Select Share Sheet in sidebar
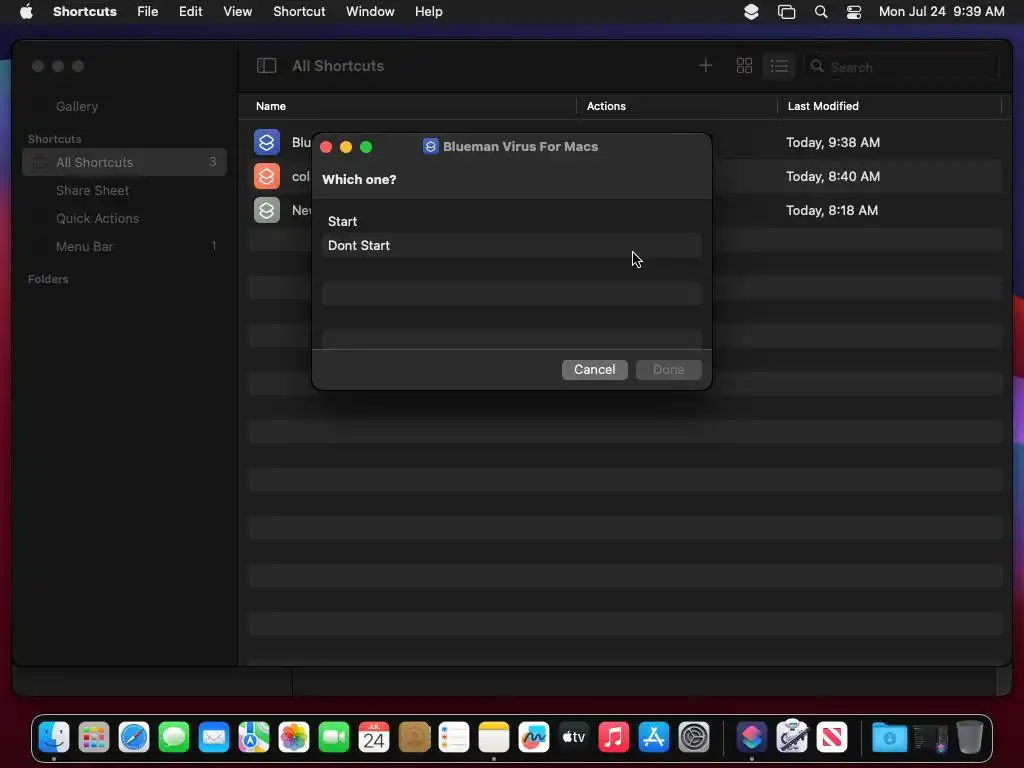The image size is (1024, 768). coord(93,190)
